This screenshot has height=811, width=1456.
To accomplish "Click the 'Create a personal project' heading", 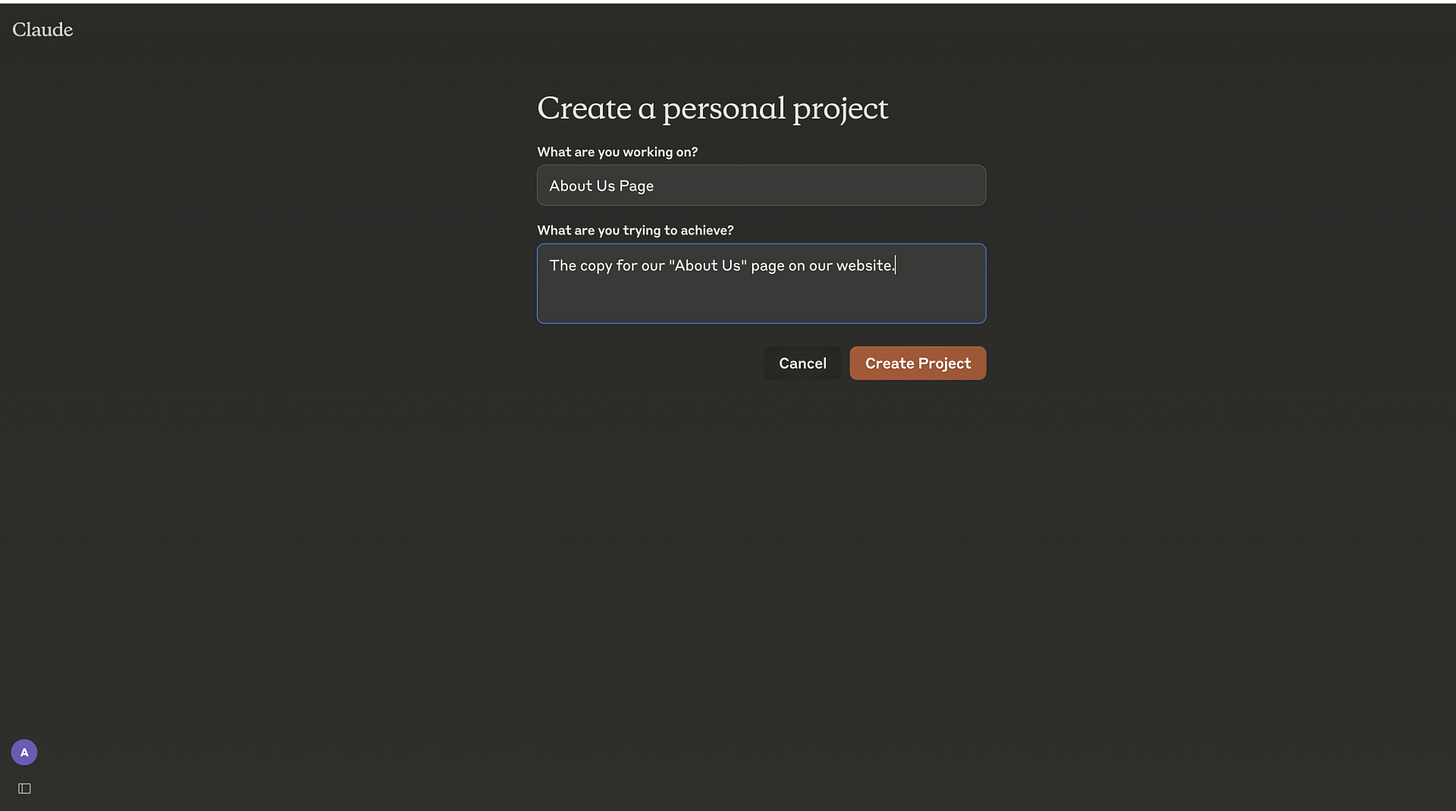I will point(713,108).
